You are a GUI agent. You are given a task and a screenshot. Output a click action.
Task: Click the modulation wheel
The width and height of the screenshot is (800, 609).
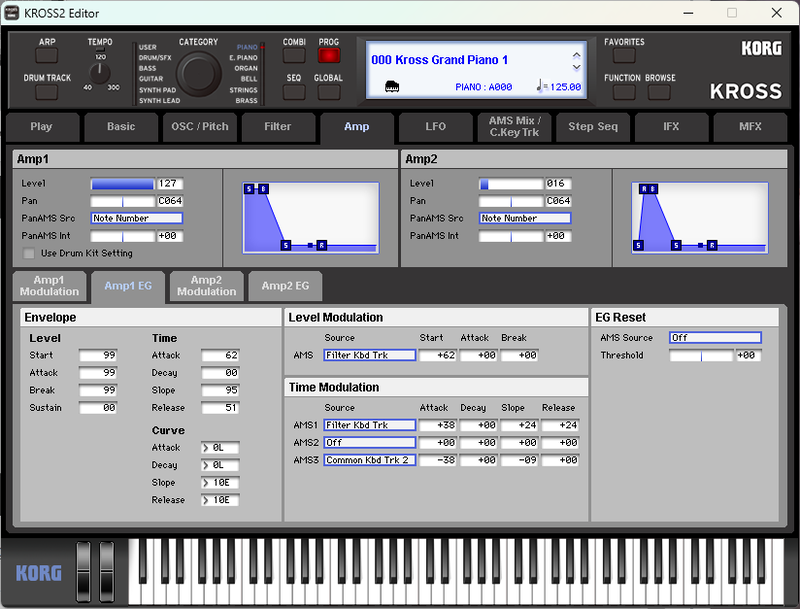coord(107,572)
